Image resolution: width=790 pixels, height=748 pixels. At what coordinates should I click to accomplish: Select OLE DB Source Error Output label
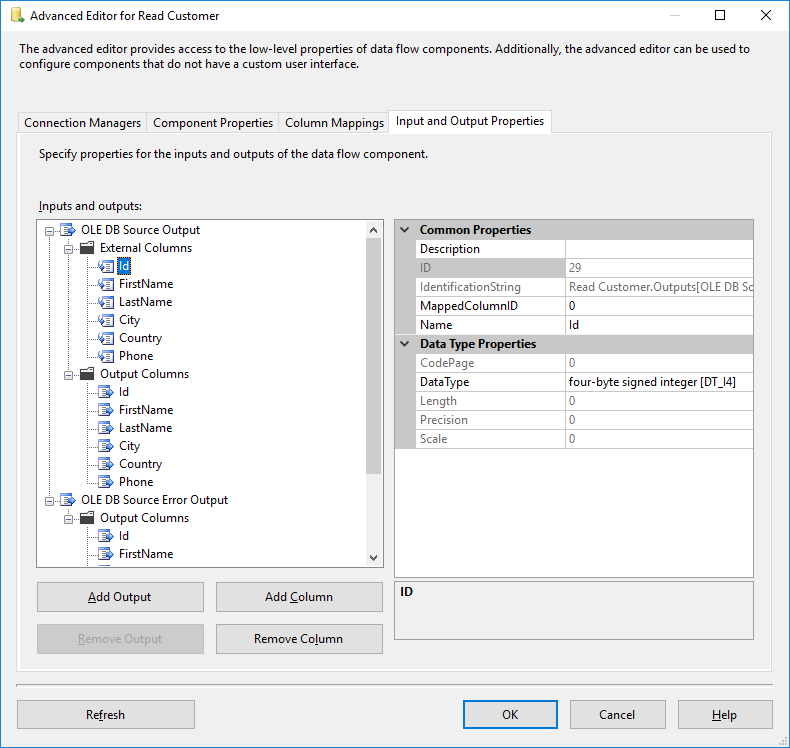[154, 500]
